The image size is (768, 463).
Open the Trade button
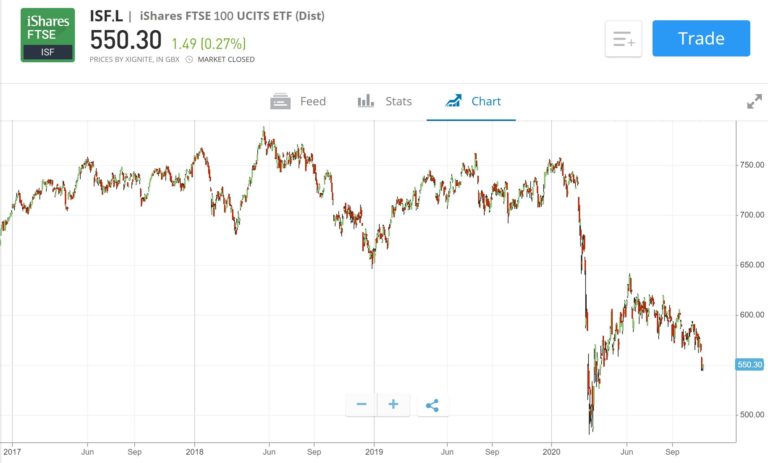pyautogui.click(x=701, y=38)
